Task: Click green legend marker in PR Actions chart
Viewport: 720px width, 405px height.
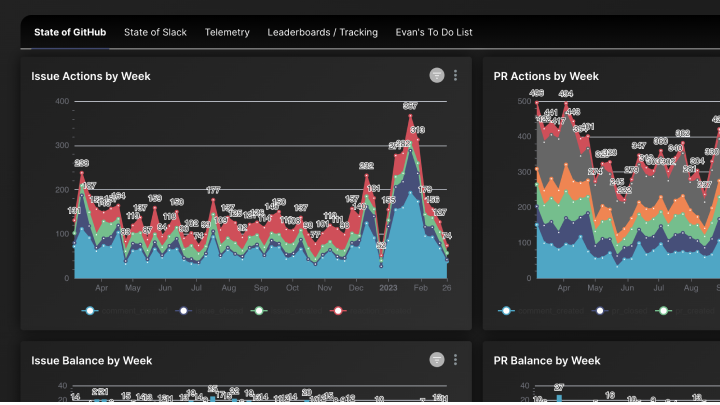Action: point(664,311)
